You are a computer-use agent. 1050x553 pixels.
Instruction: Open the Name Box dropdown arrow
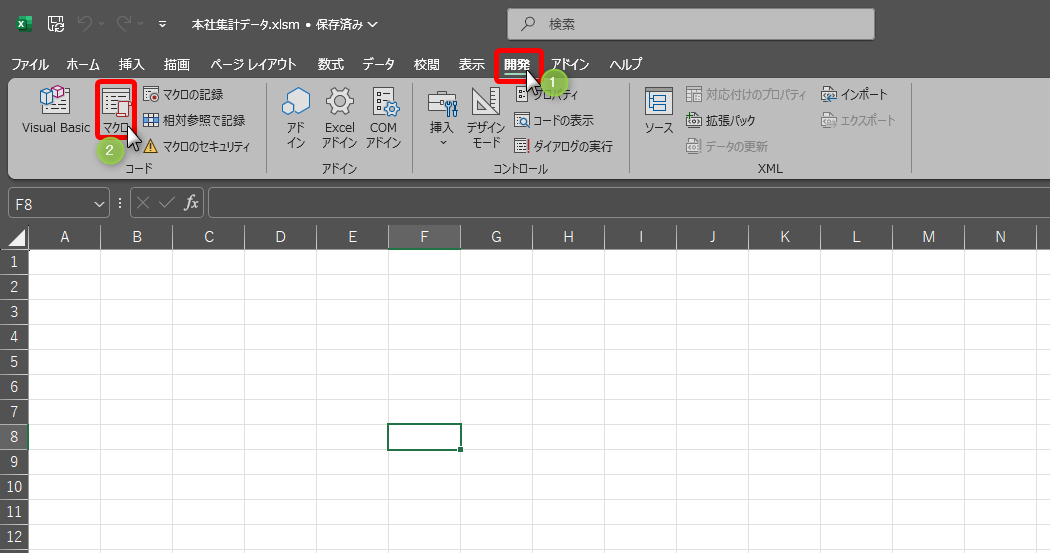click(x=99, y=204)
